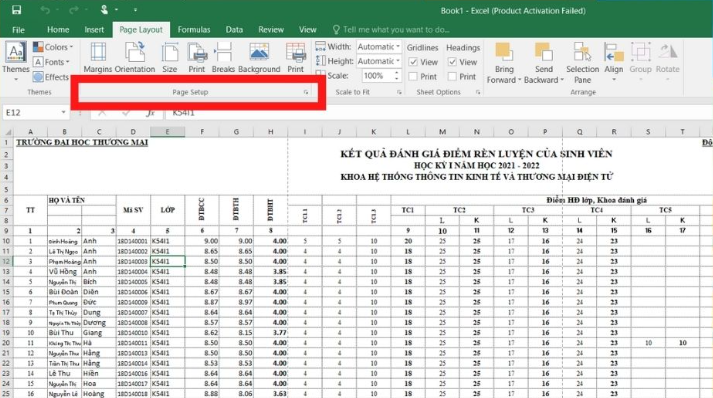Click the Name Box showing E12

pyautogui.click(x=30, y=112)
